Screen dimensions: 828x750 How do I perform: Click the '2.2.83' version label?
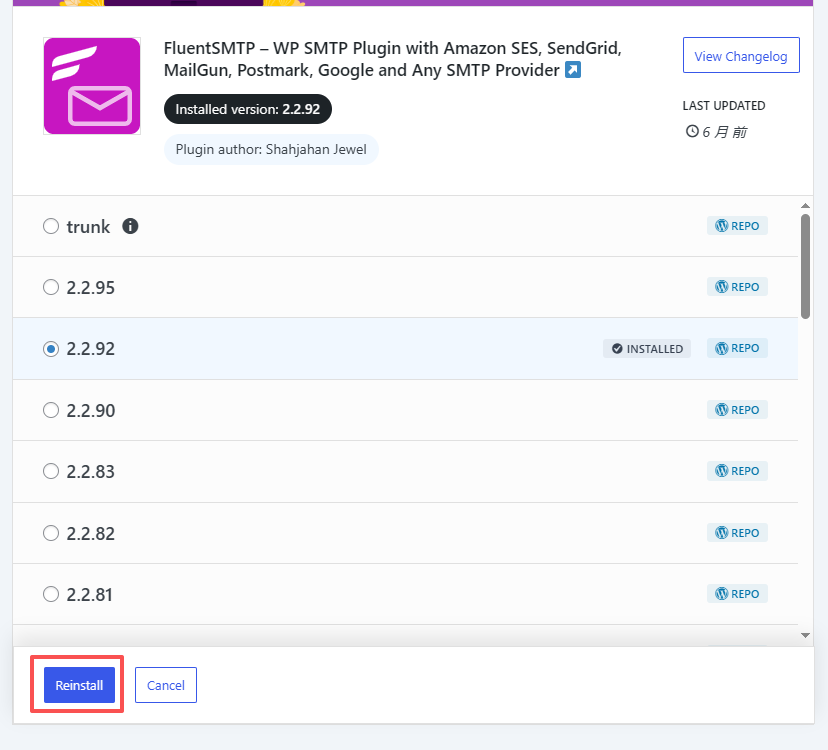pos(90,472)
